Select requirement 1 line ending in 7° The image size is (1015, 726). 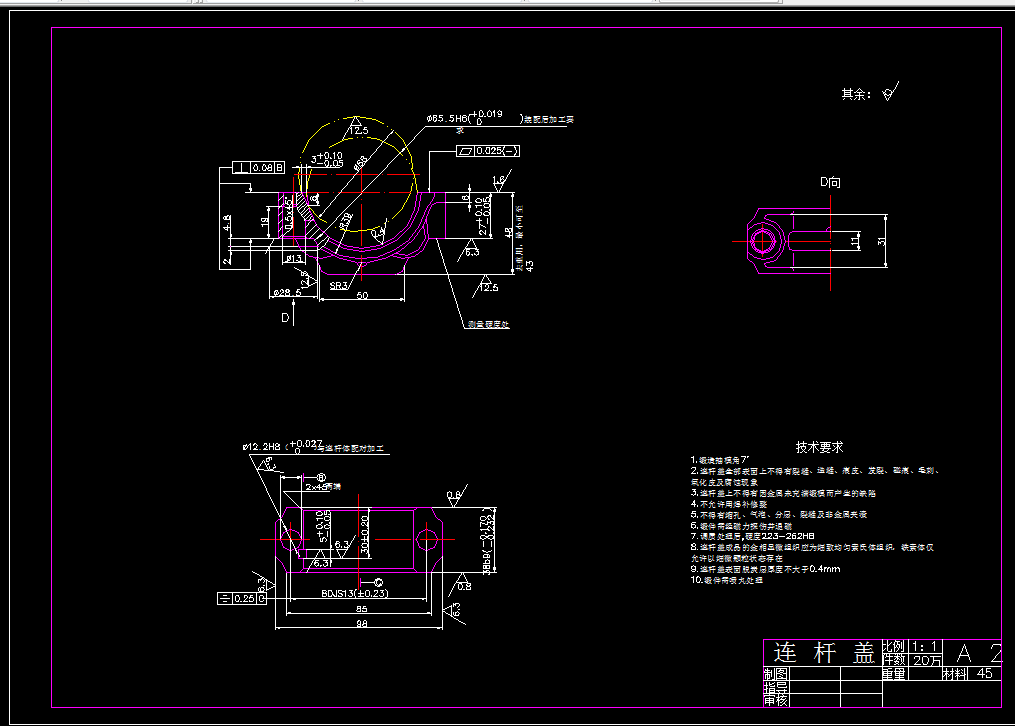[x=720, y=460]
